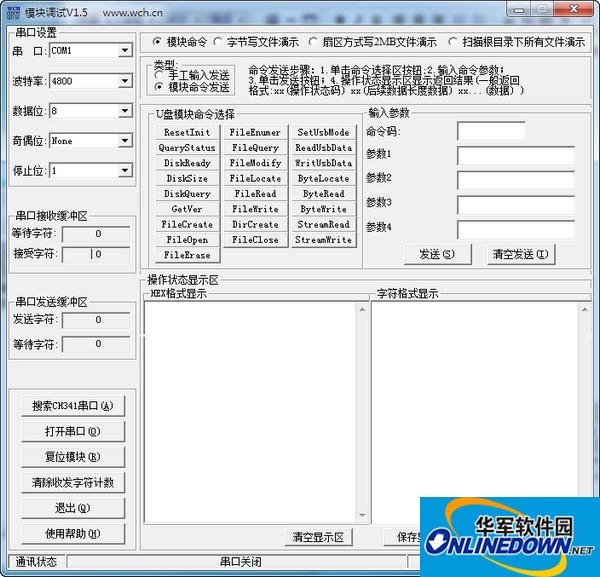This screenshot has width=600, height=577.
Task: Focus the 参数1 input field
Action: [x=515, y=156]
